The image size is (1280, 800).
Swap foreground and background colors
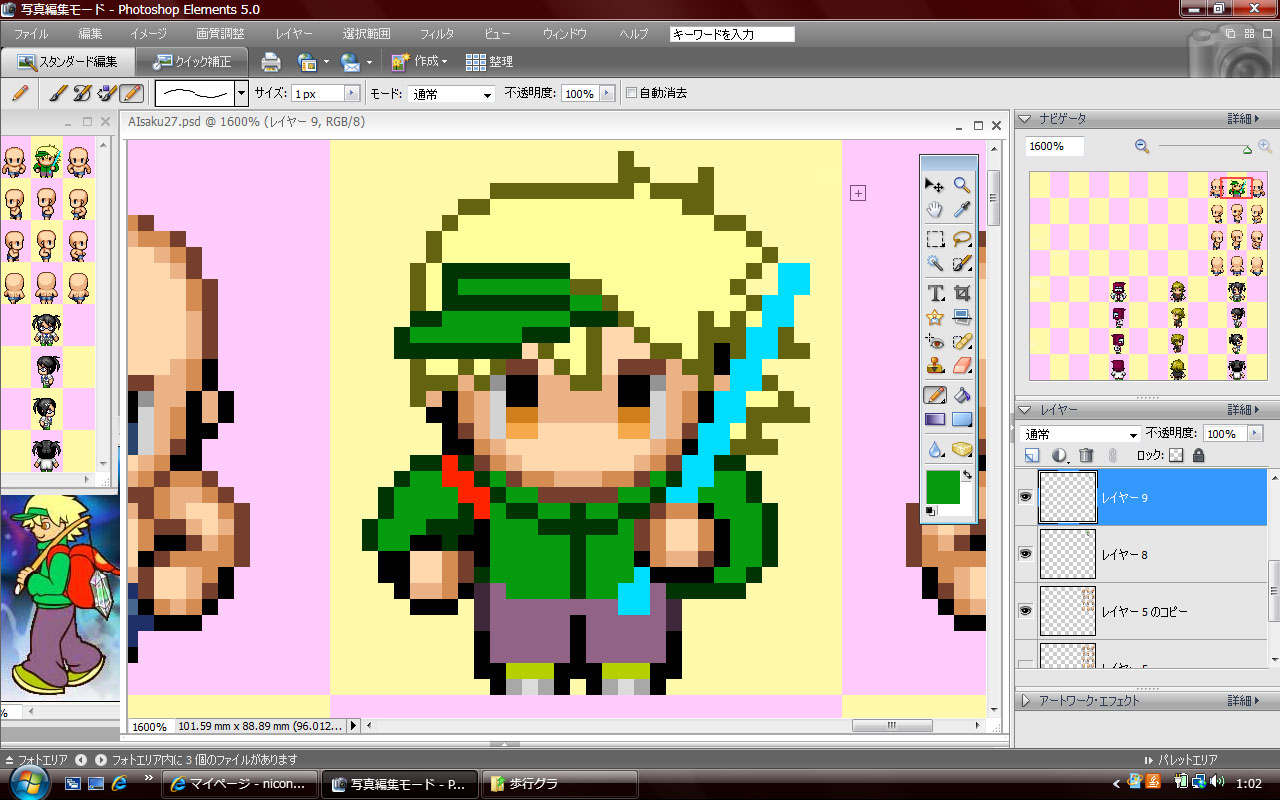[x=967, y=475]
